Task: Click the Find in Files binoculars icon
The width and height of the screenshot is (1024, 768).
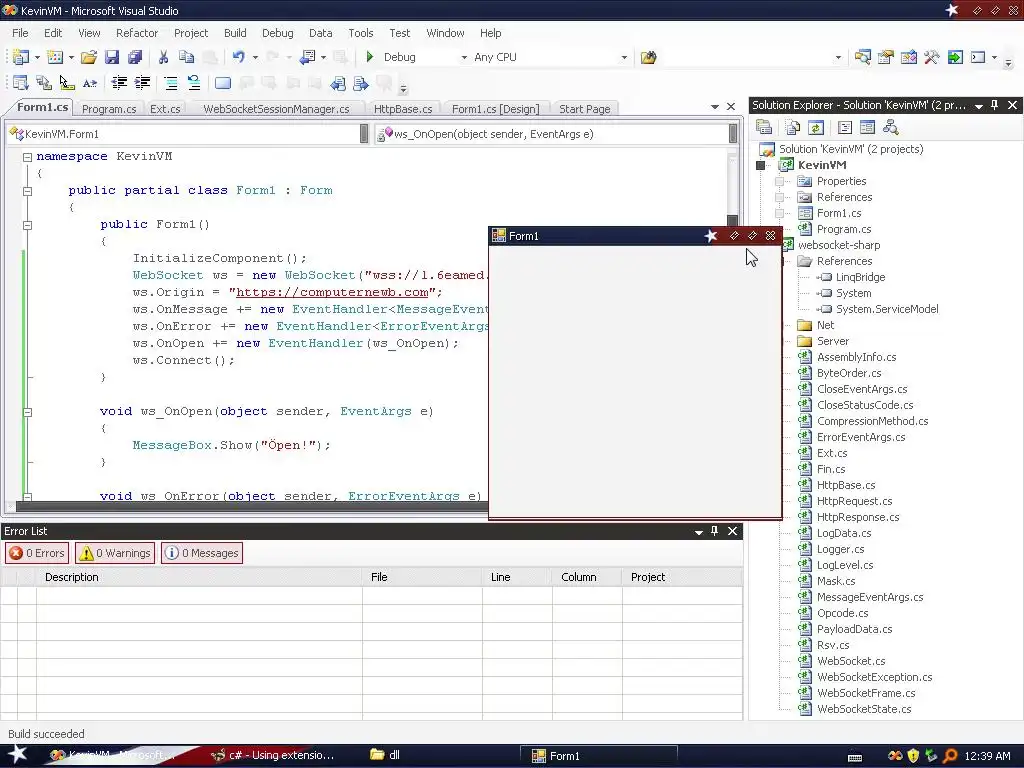Action: (648, 57)
